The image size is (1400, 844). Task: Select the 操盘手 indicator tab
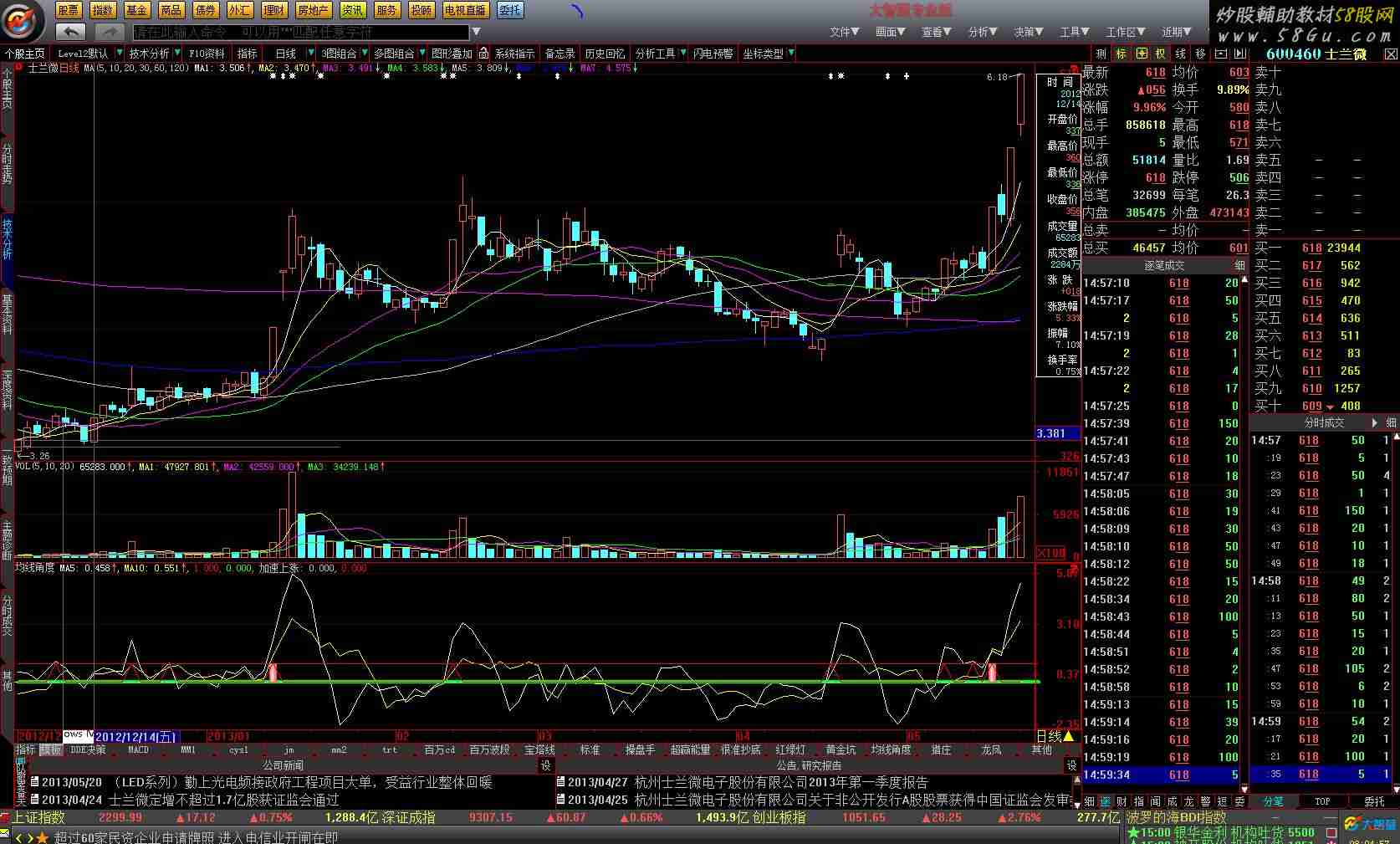point(640,749)
